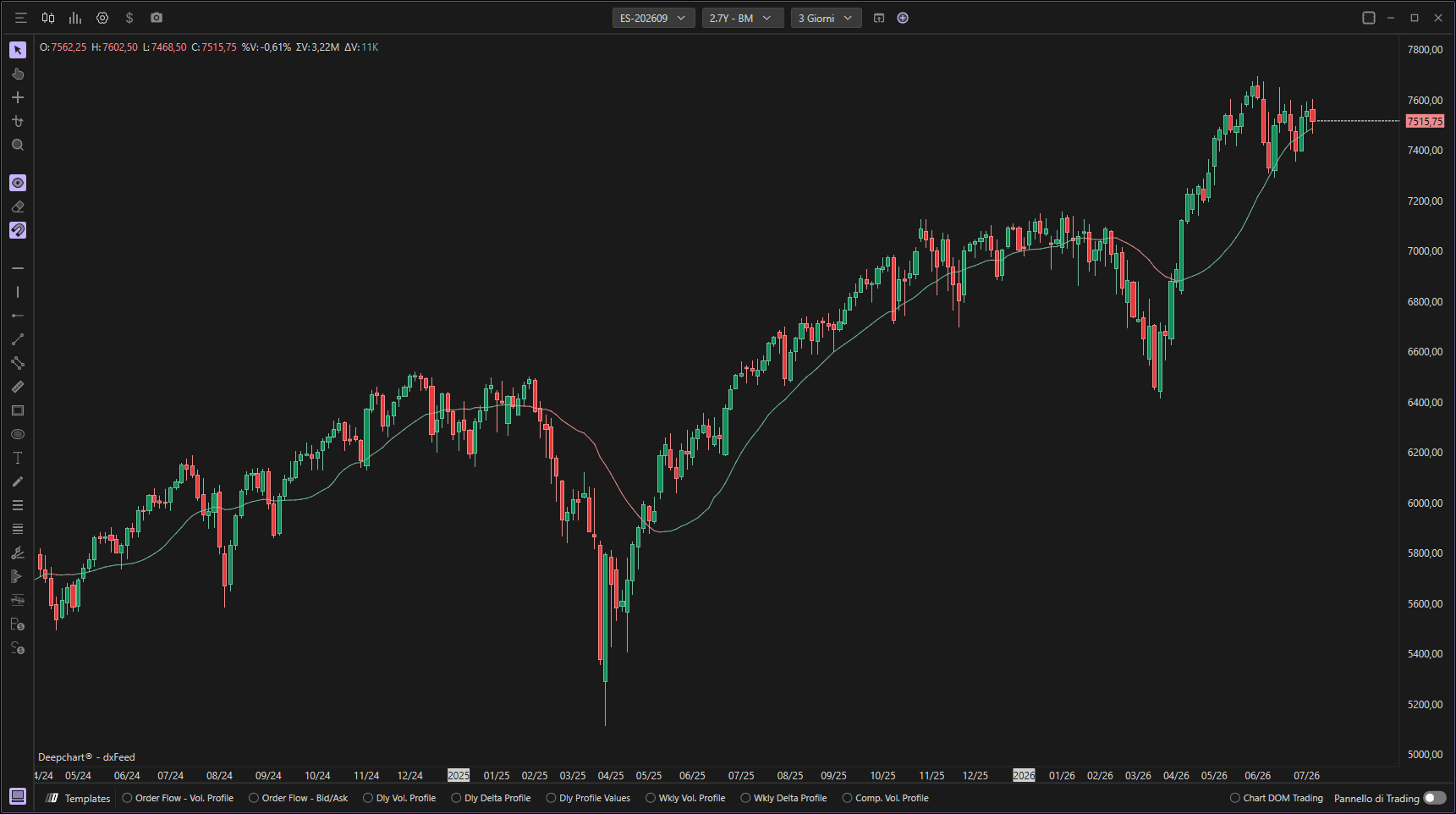Select the magnifier zoom tool
This screenshot has width=1456, height=814.
point(18,145)
